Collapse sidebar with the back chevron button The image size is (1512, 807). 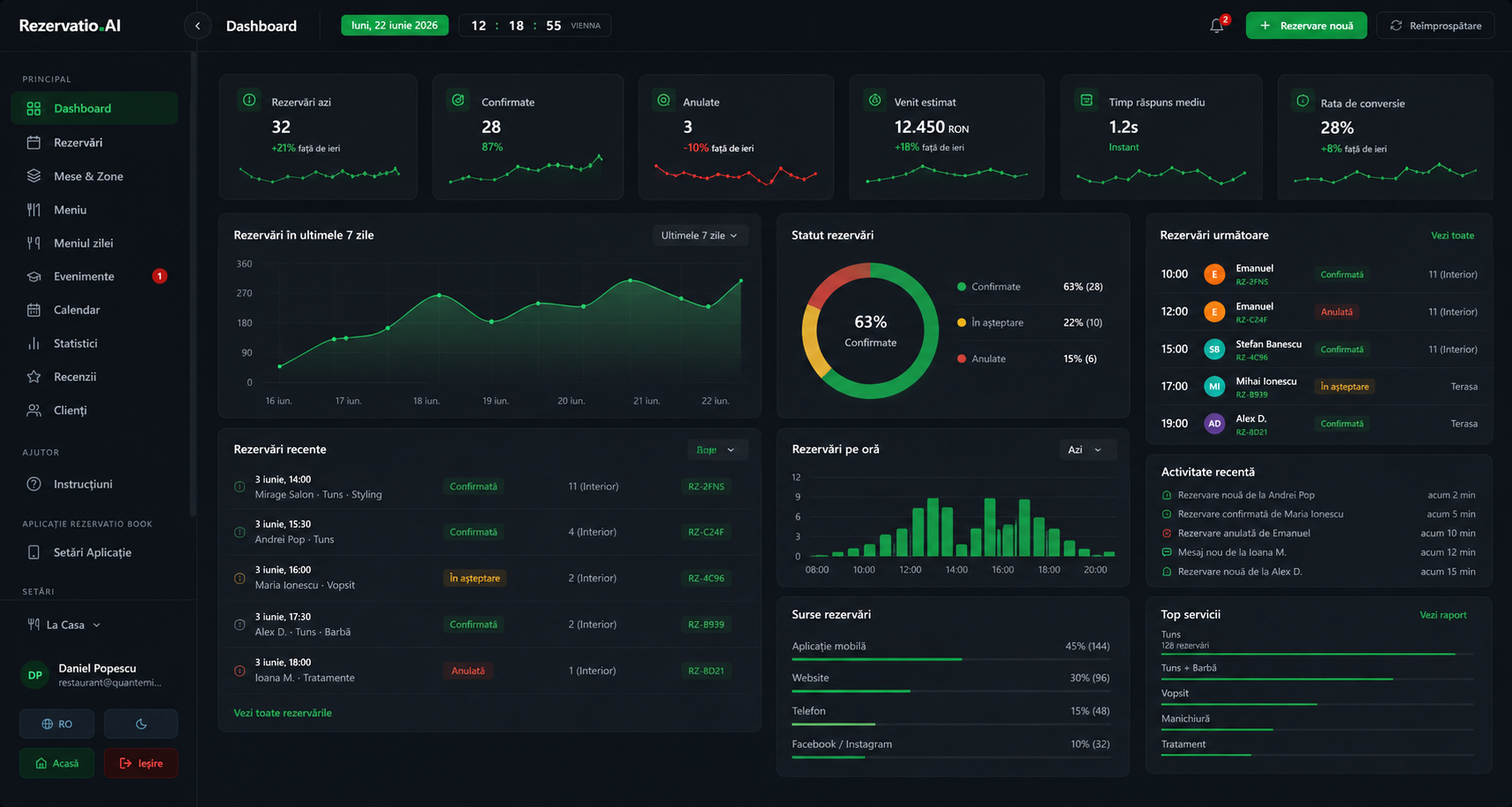point(197,26)
